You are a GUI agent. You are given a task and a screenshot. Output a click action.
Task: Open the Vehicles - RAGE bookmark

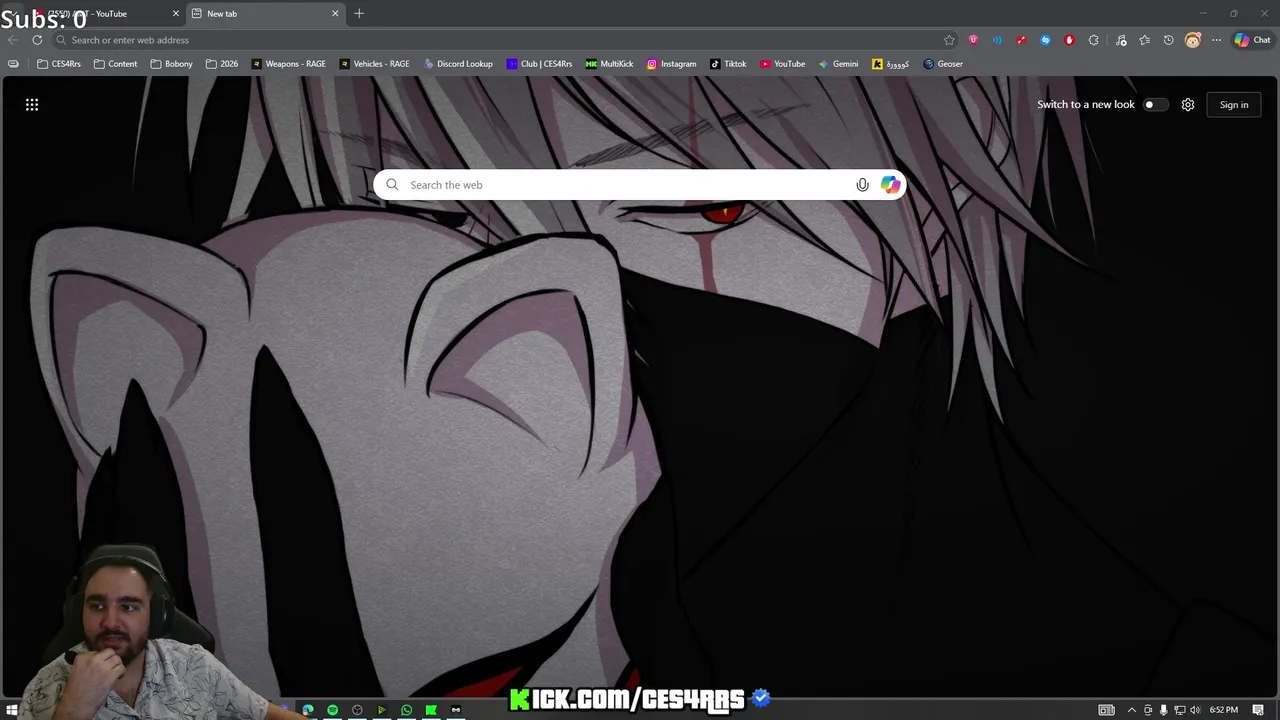(x=374, y=64)
